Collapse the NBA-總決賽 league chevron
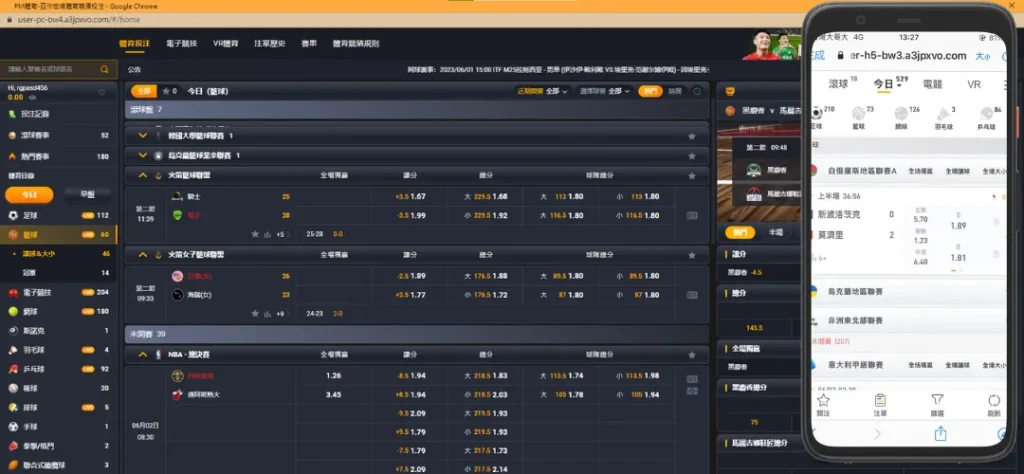The width and height of the screenshot is (1024, 474). [x=142, y=355]
